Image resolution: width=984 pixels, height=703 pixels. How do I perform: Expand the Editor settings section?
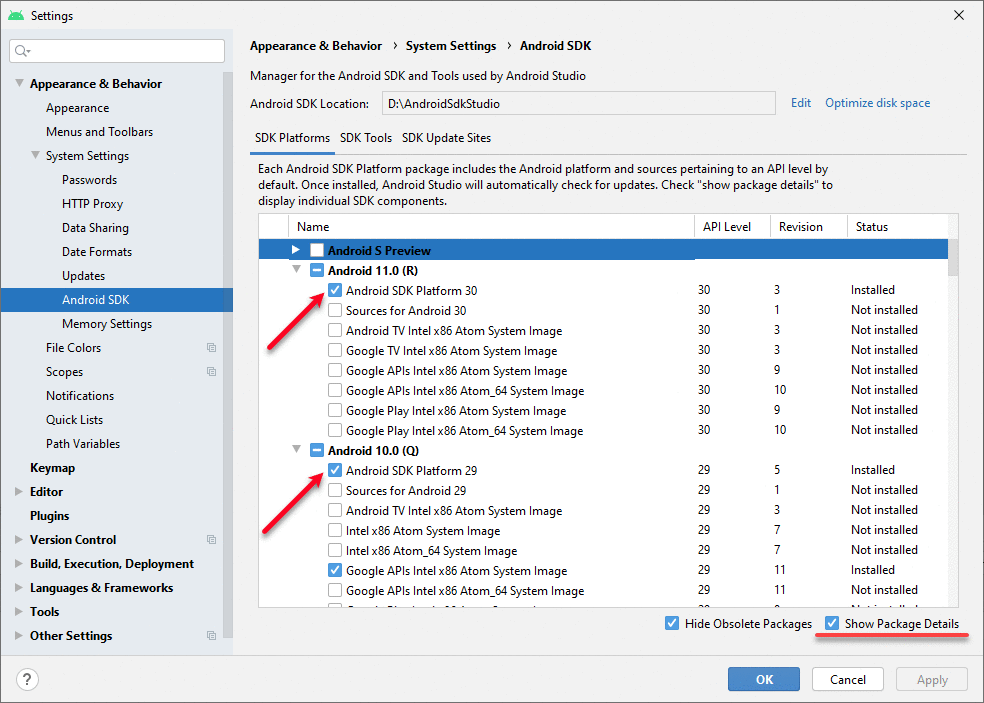point(19,491)
